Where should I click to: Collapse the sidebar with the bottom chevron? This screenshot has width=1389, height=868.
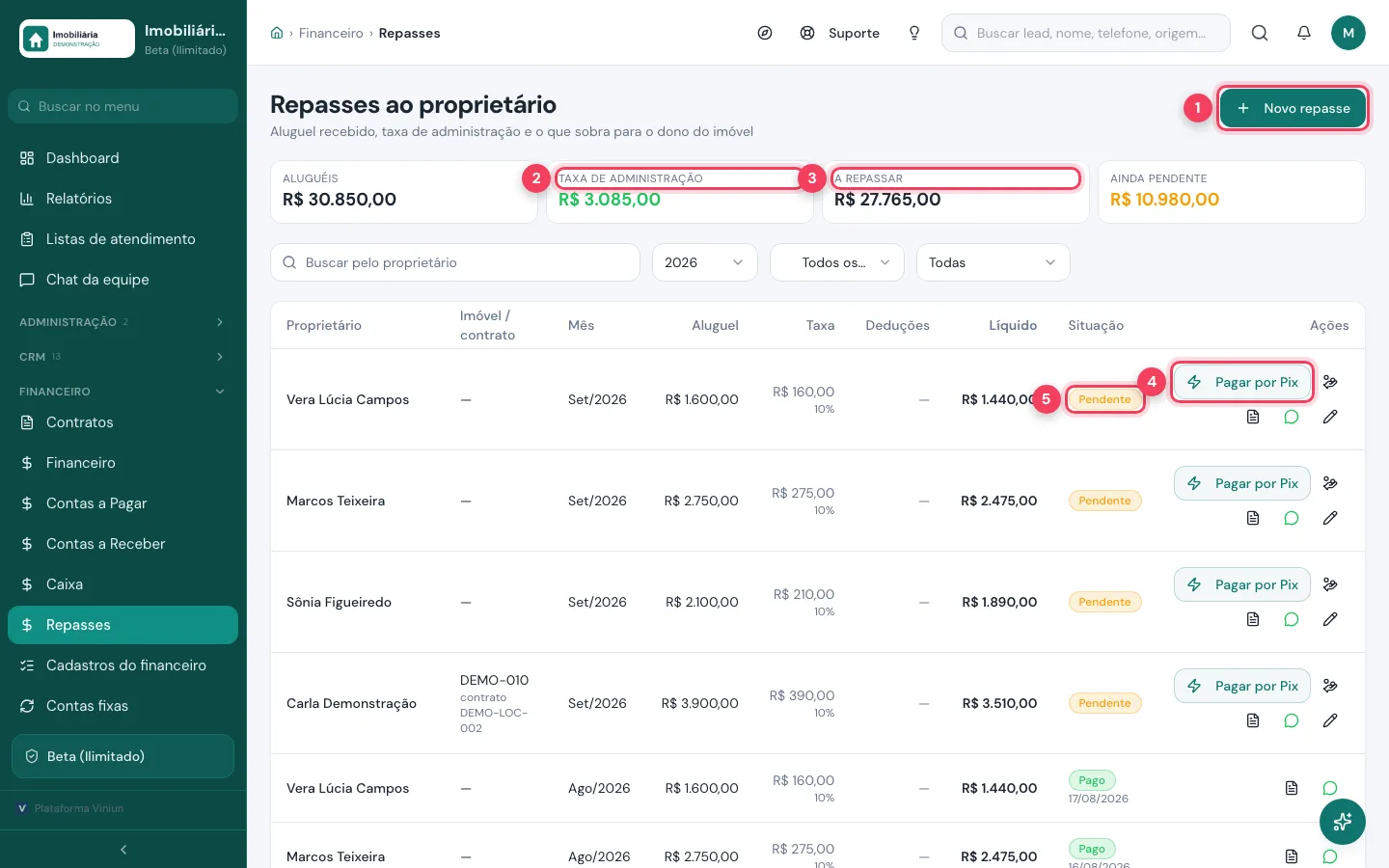[123, 850]
